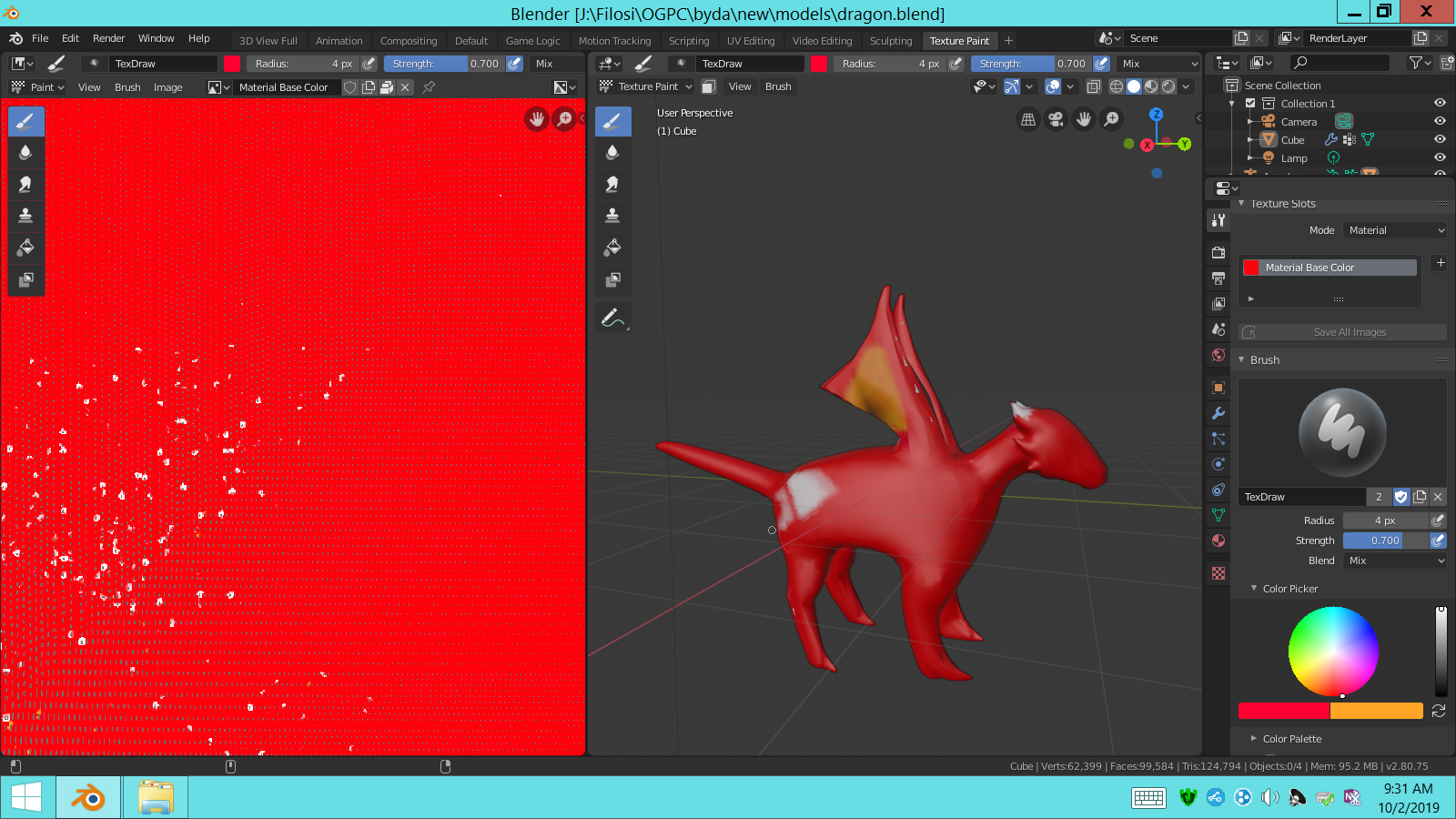
Task: Choose the Clone tool in 3D viewport
Action: (612, 216)
